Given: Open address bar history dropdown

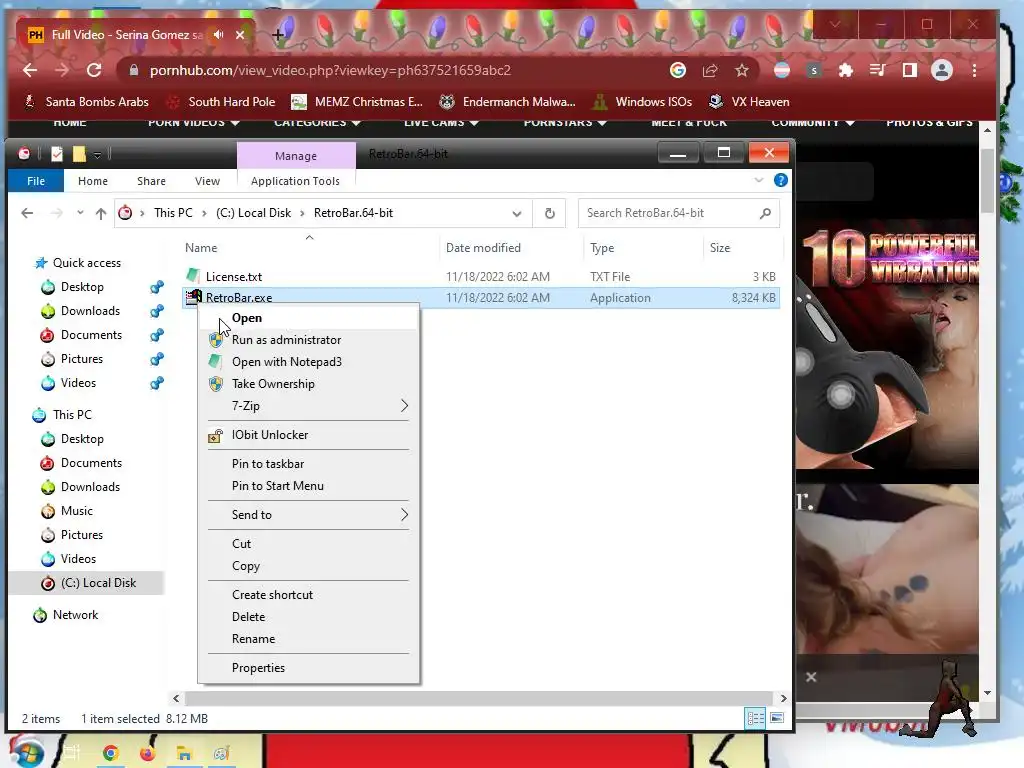Looking at the screenshot, I should (517, 214).
